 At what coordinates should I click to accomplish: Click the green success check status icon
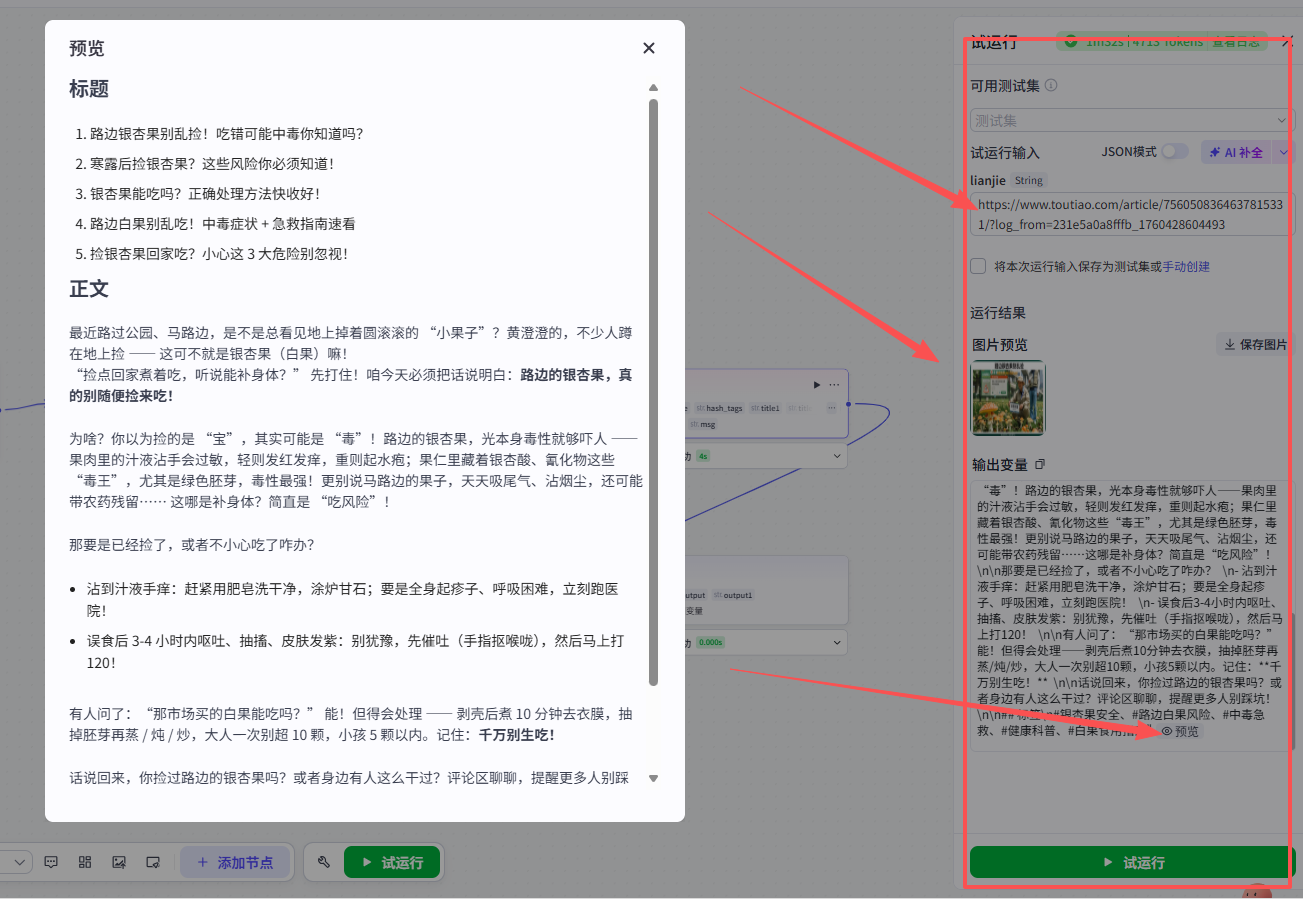click(1071, 41)
